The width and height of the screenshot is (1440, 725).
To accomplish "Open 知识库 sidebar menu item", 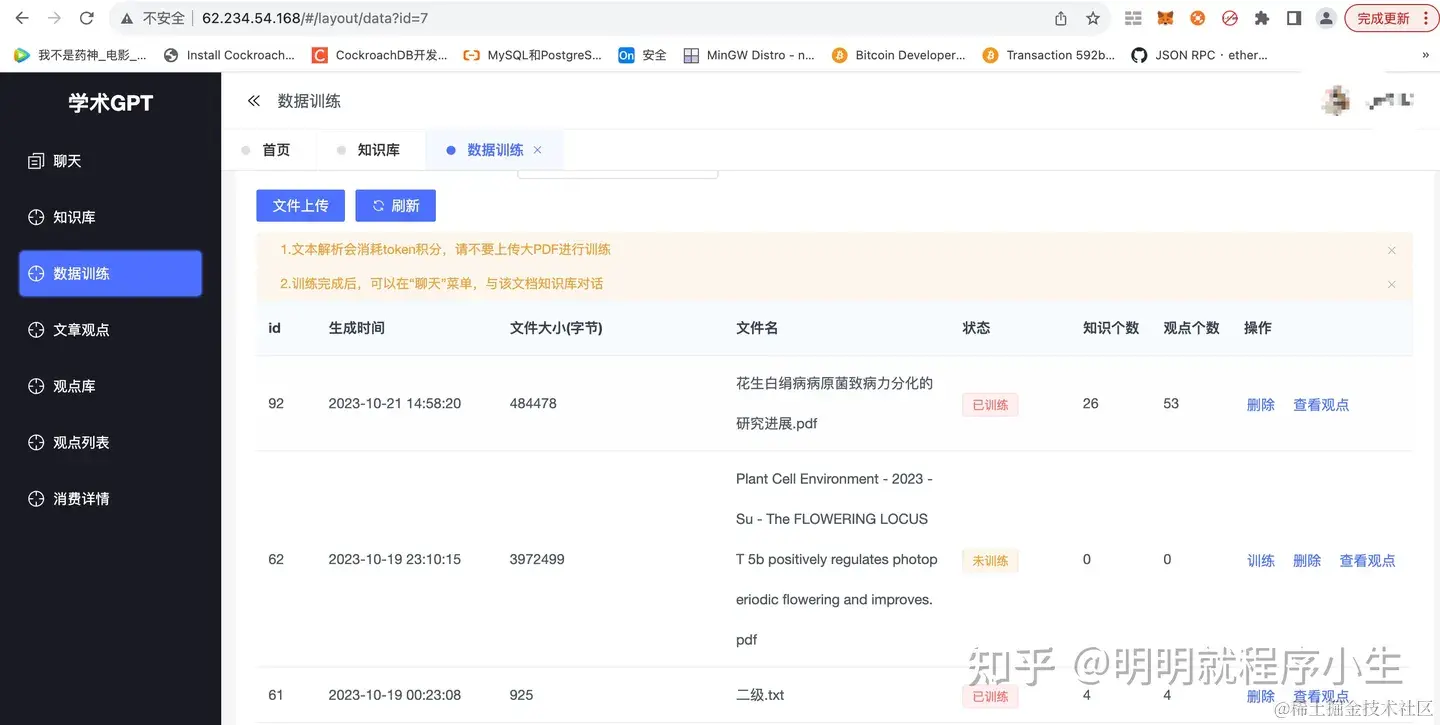I will pyautogui.click(x=110, y=217).
